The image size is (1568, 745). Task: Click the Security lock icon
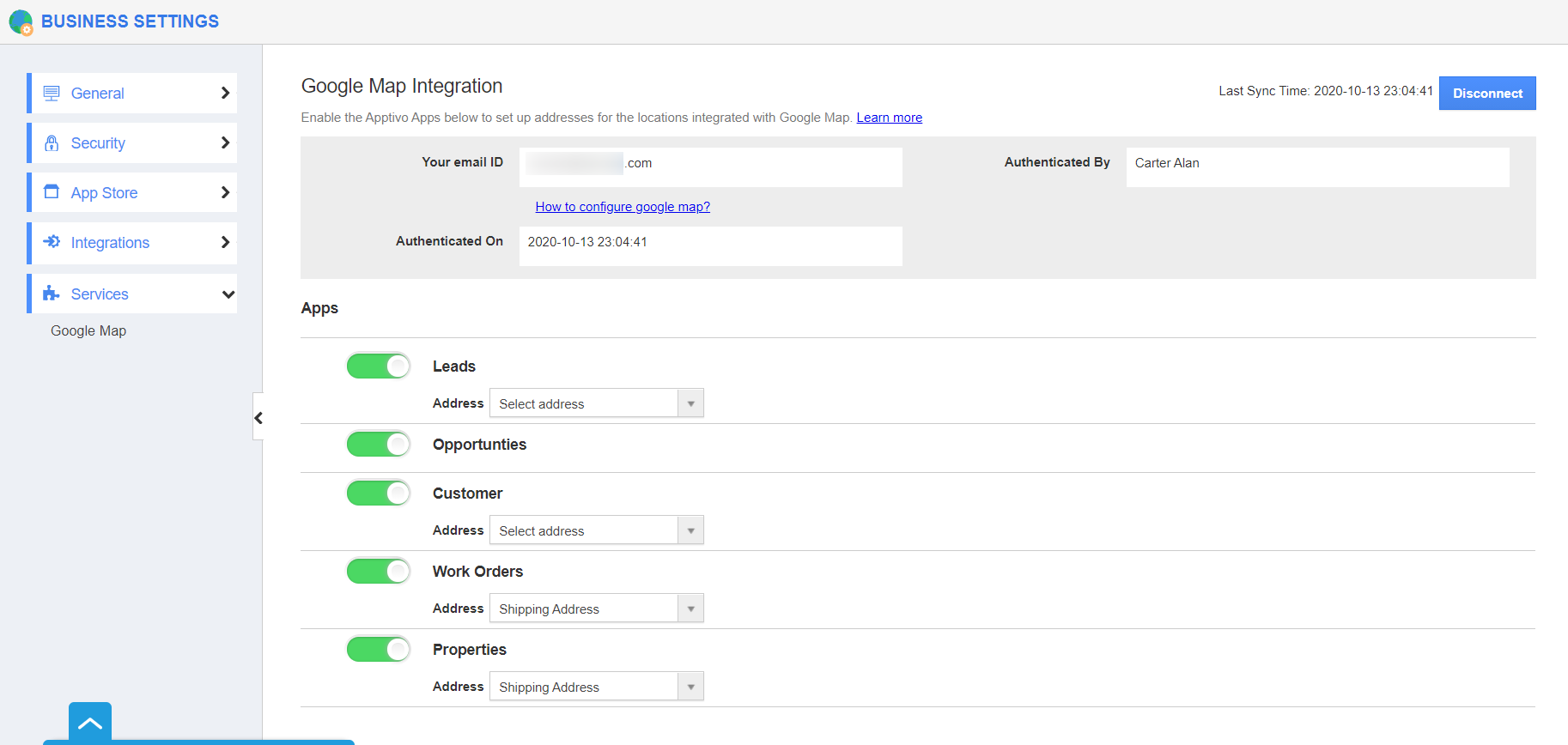(x=52, y=142)
